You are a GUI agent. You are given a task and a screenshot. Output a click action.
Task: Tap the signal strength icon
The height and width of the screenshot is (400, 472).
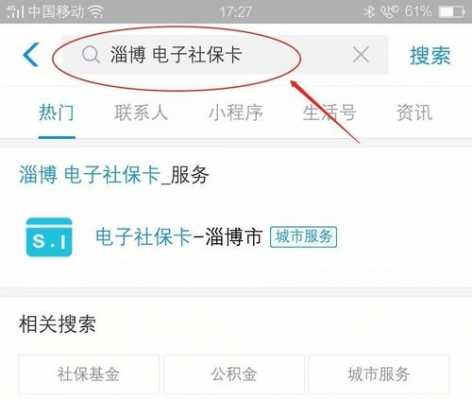tap(16, 12)
